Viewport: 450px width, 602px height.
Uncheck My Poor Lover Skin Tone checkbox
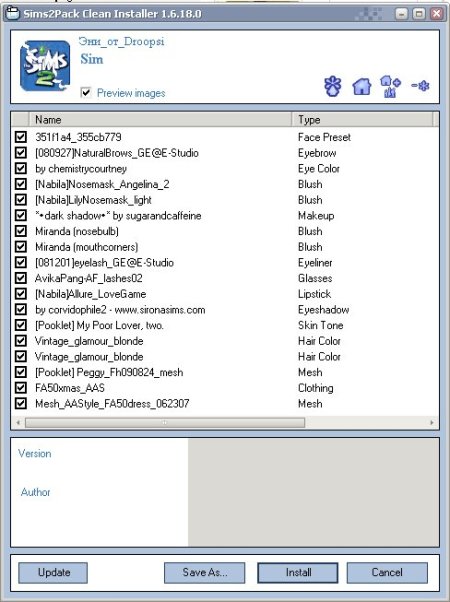coord(21,325)
